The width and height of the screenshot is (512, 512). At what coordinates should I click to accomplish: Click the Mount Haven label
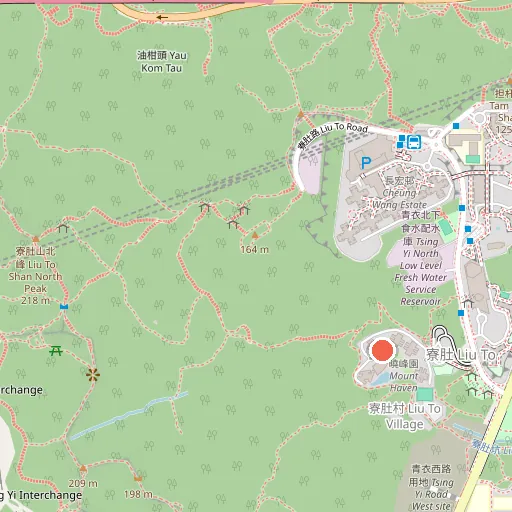click(404, 376)
